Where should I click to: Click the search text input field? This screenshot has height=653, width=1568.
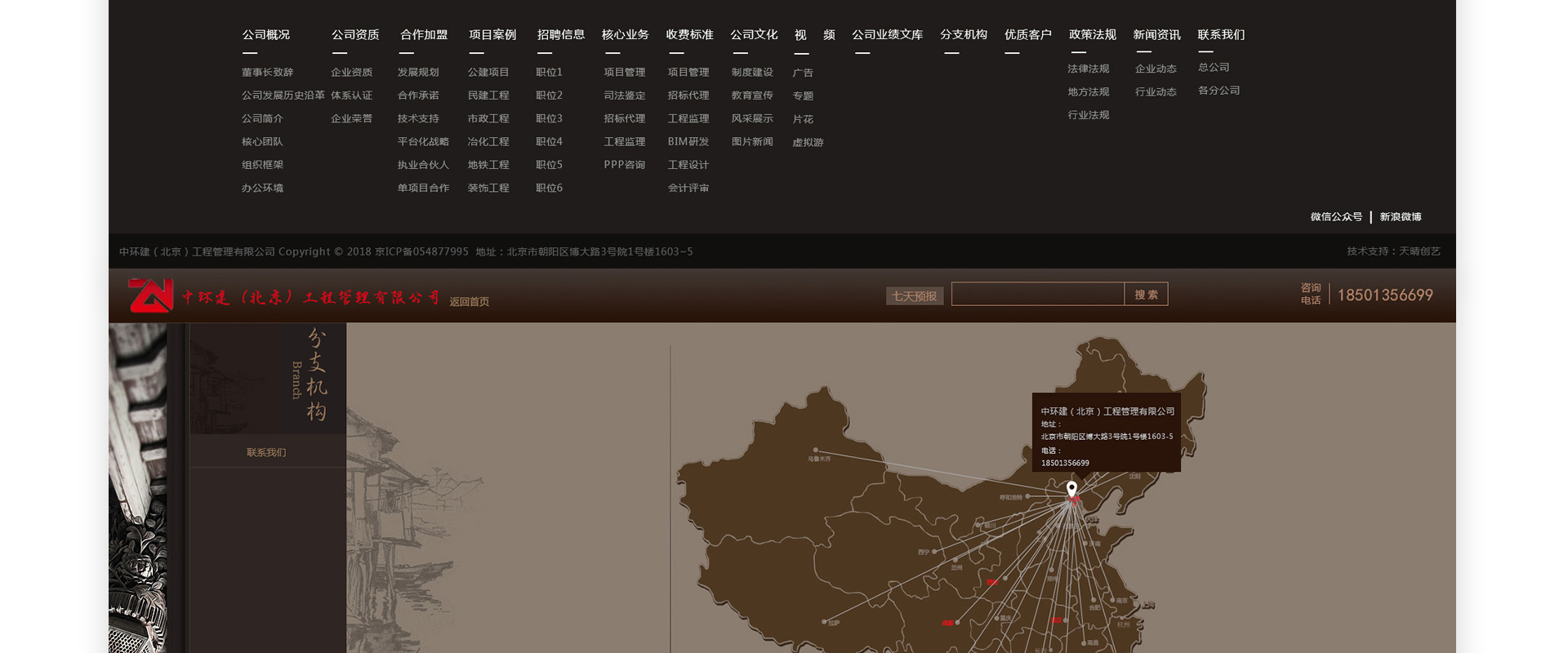[x=1037, y=295]
